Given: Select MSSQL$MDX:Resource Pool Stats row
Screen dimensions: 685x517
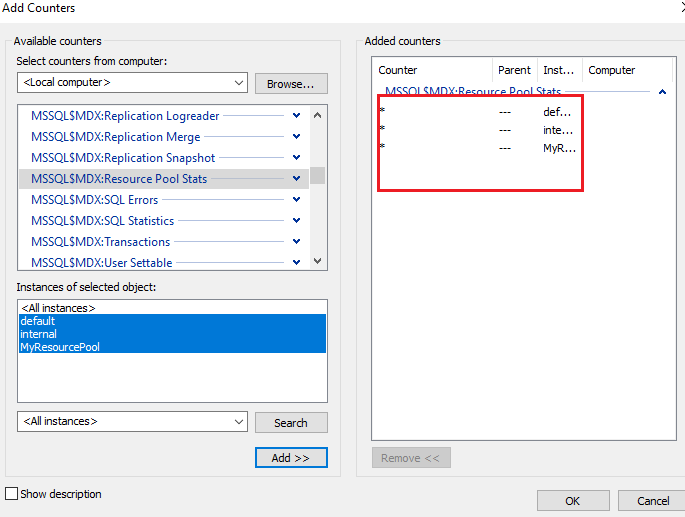Looking at the screenshot, I should pos(164,179).
